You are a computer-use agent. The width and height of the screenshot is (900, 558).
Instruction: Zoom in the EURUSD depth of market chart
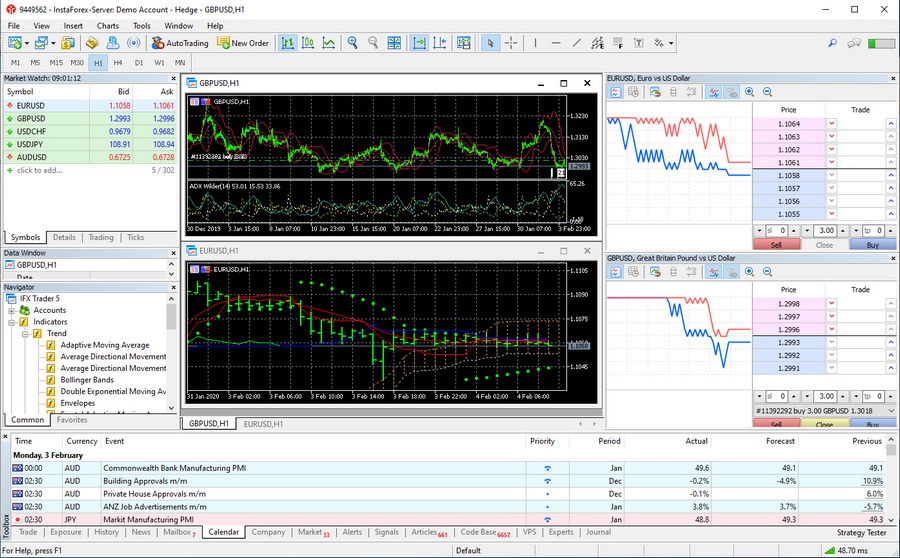click(x=749, y=92)
